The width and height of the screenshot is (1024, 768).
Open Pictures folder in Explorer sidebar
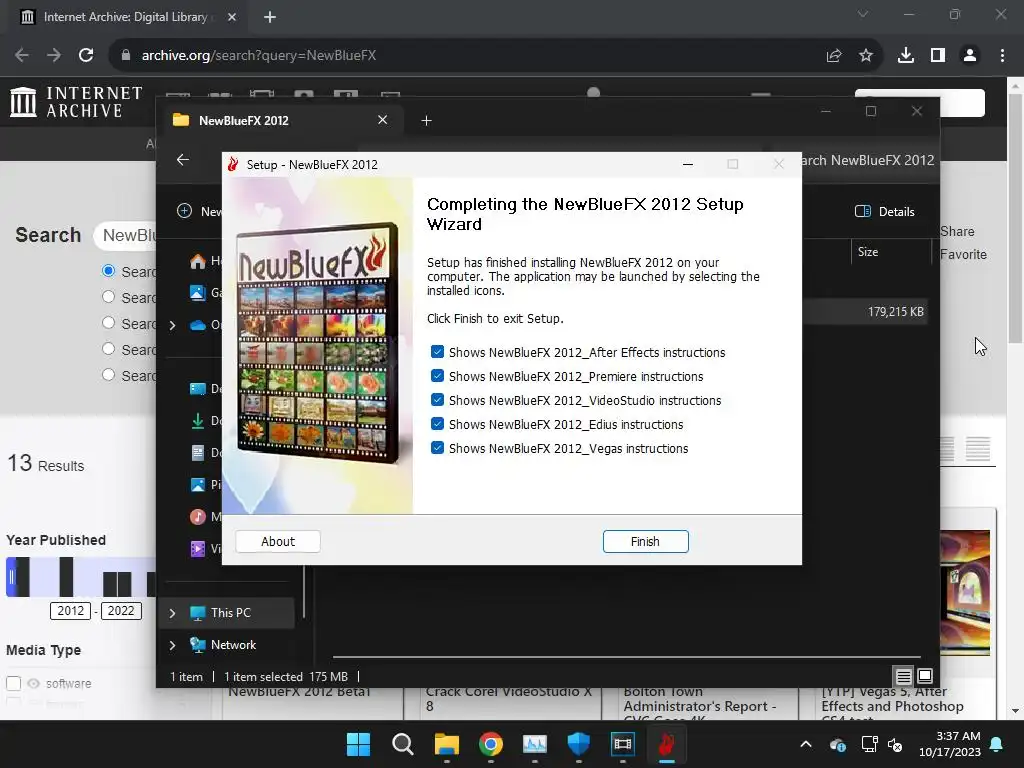pyautogui.click(x=198, y=485)
